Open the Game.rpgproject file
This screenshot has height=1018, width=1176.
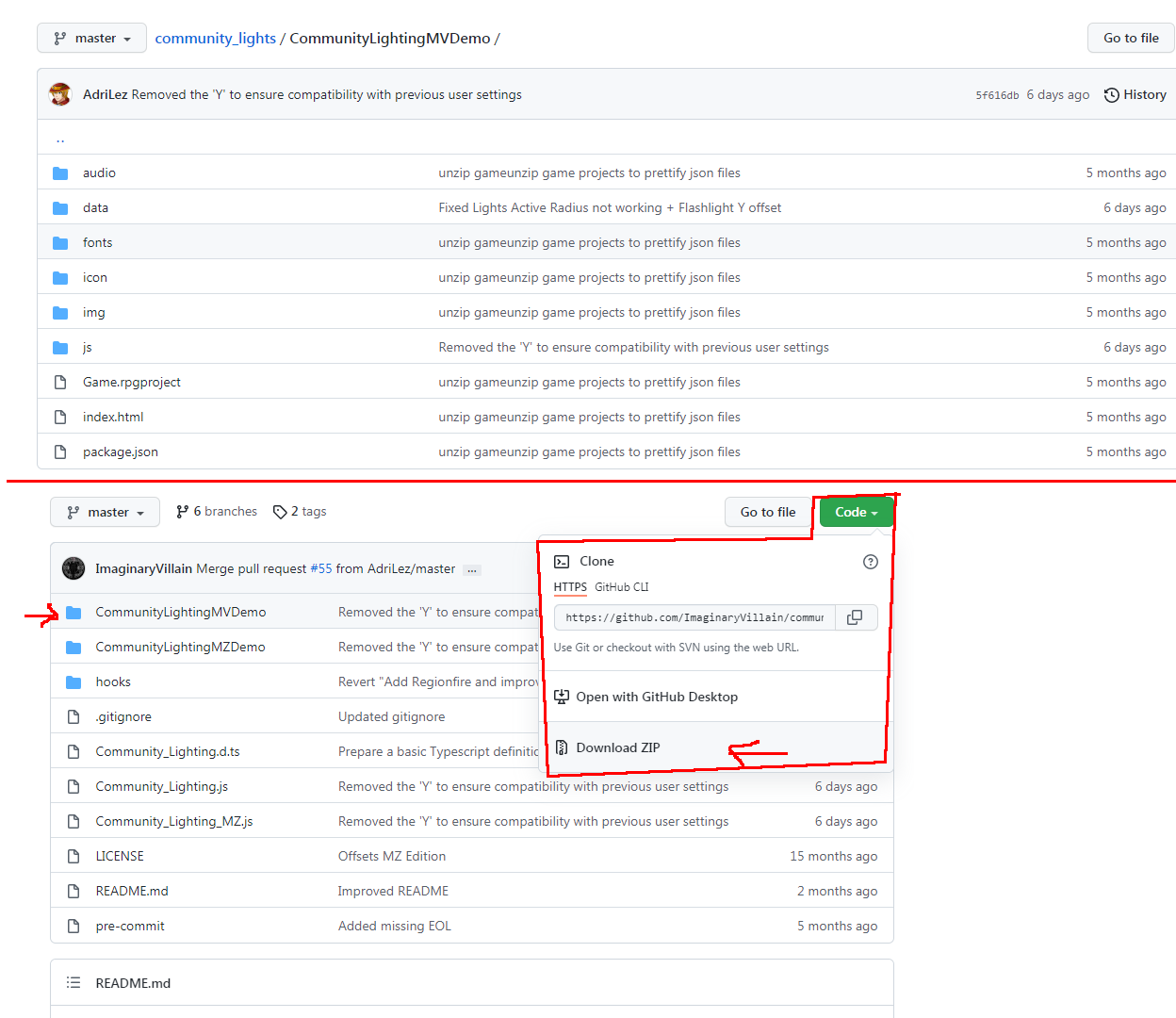(131, 382)
